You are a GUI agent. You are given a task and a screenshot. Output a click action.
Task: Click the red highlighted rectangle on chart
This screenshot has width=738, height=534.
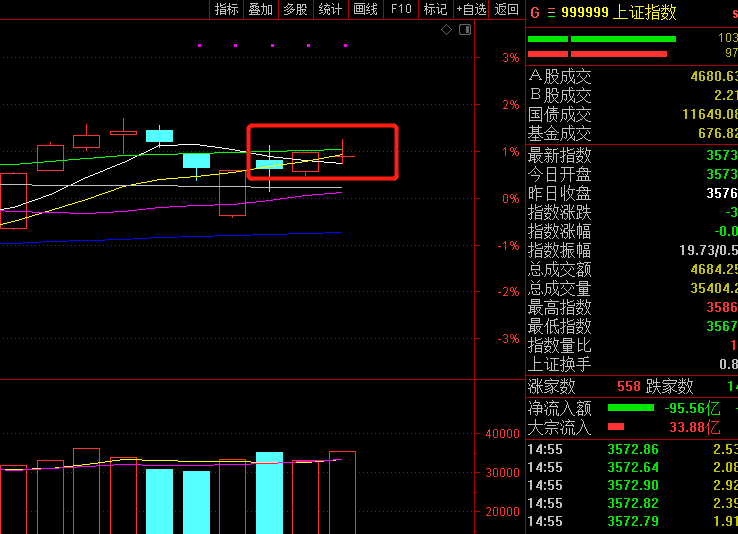322,151
